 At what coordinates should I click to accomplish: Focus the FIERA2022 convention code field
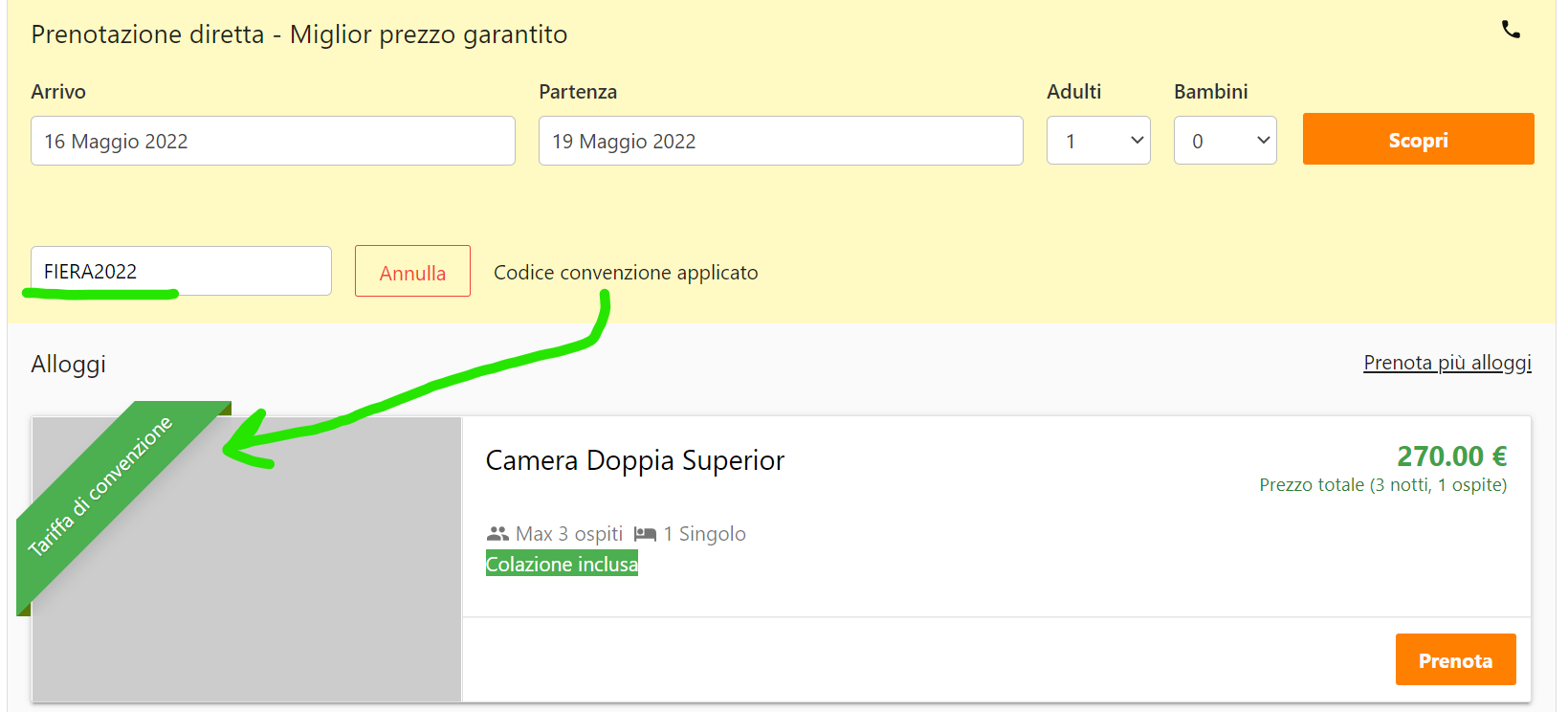click(x=181, y=271)
